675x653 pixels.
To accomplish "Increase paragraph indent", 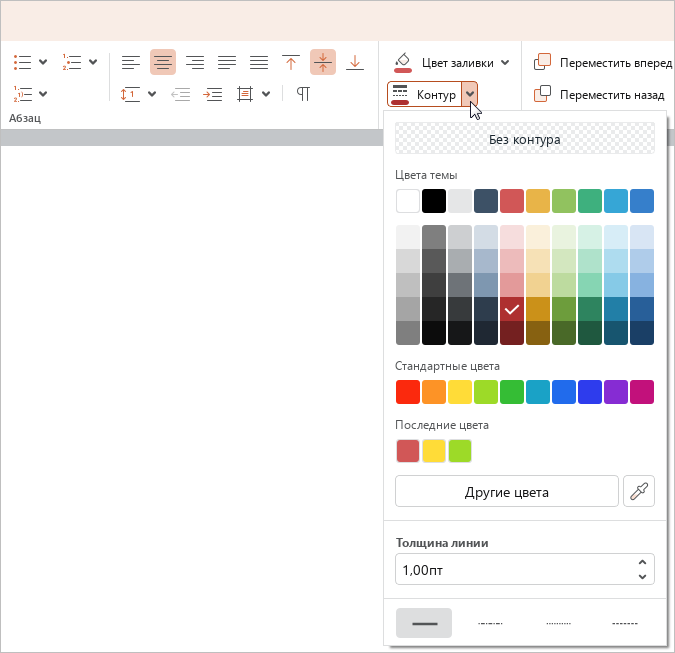I will (x=213, y=94).
